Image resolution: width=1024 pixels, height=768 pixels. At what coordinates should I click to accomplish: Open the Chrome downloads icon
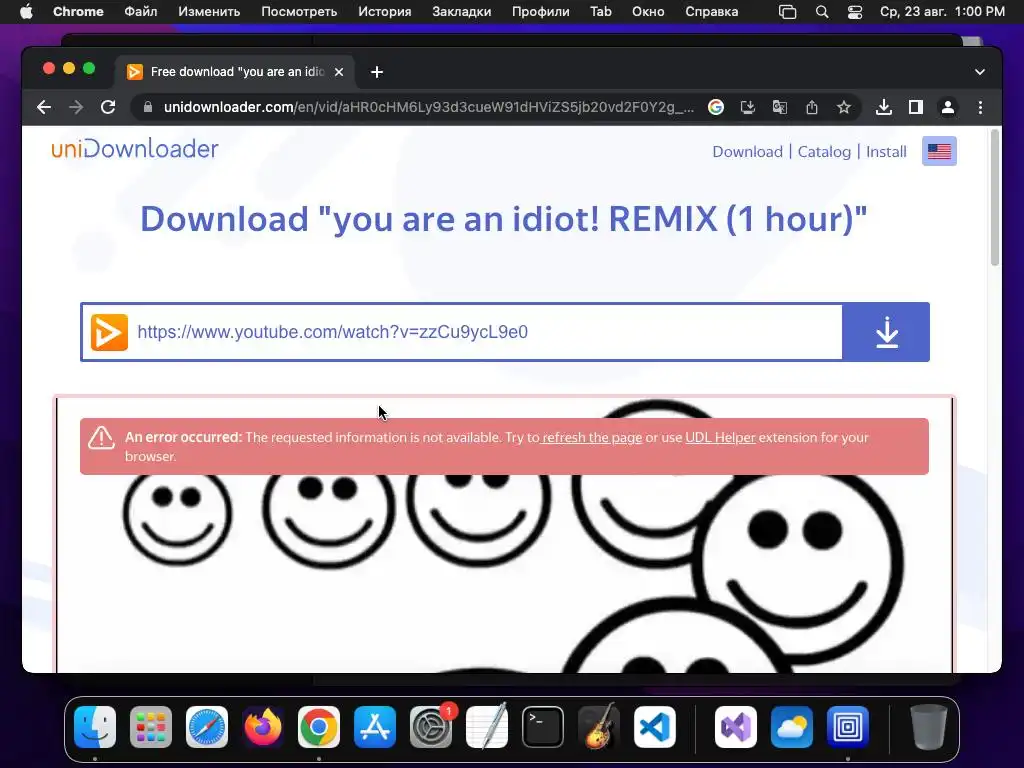[x=884, y=107]
